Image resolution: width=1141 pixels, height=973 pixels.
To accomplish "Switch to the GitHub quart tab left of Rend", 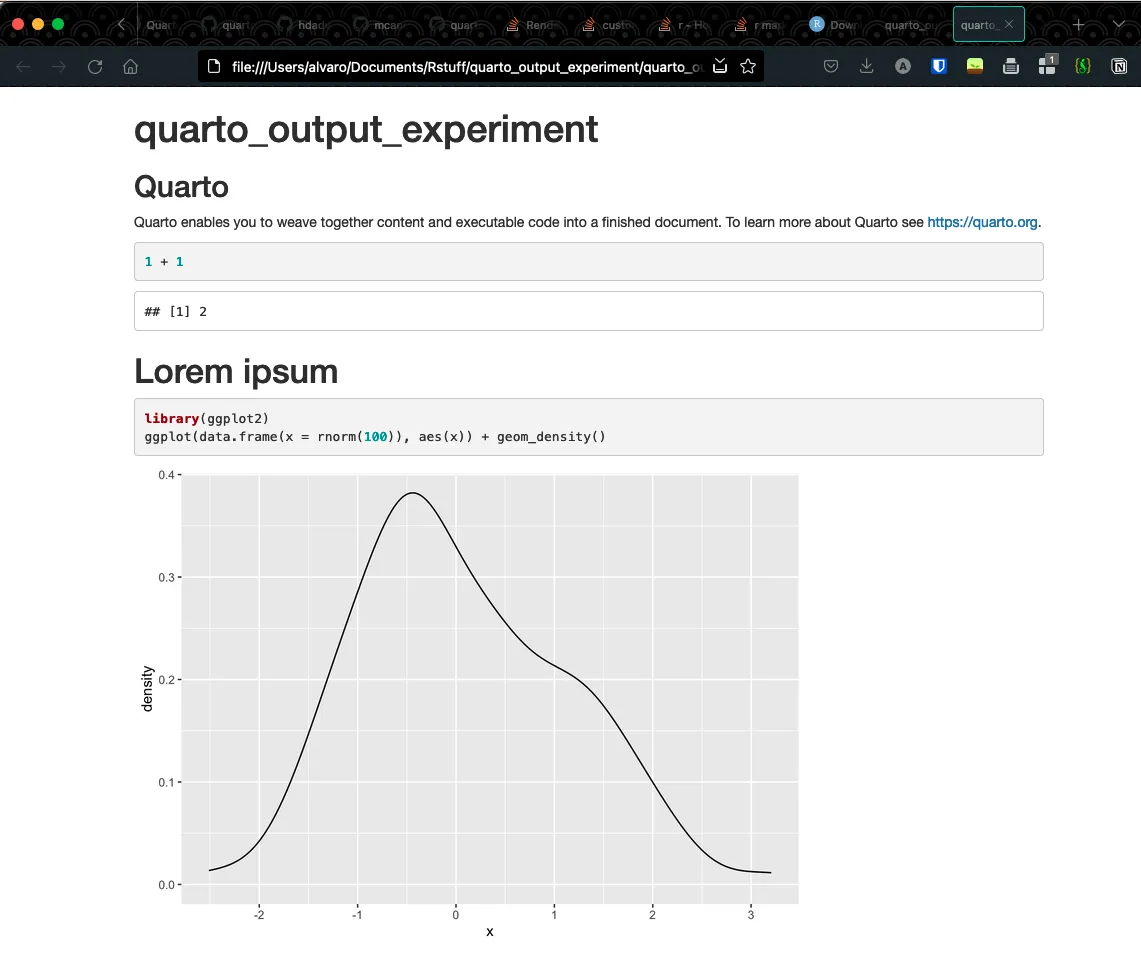I will tap(458, 25).
